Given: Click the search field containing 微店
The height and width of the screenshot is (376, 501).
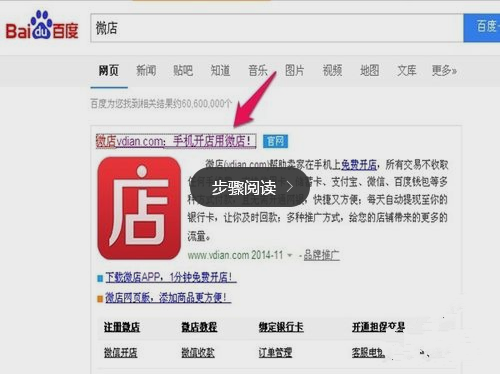Looking at the screenshot, I should click(277, 28).
